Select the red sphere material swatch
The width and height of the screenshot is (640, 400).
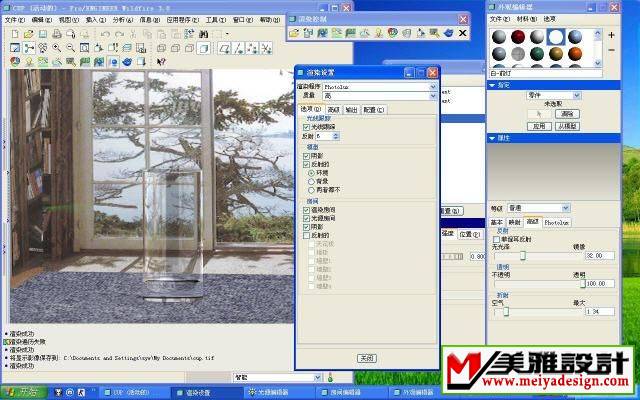pyautogui.click(x=518, y=37)
